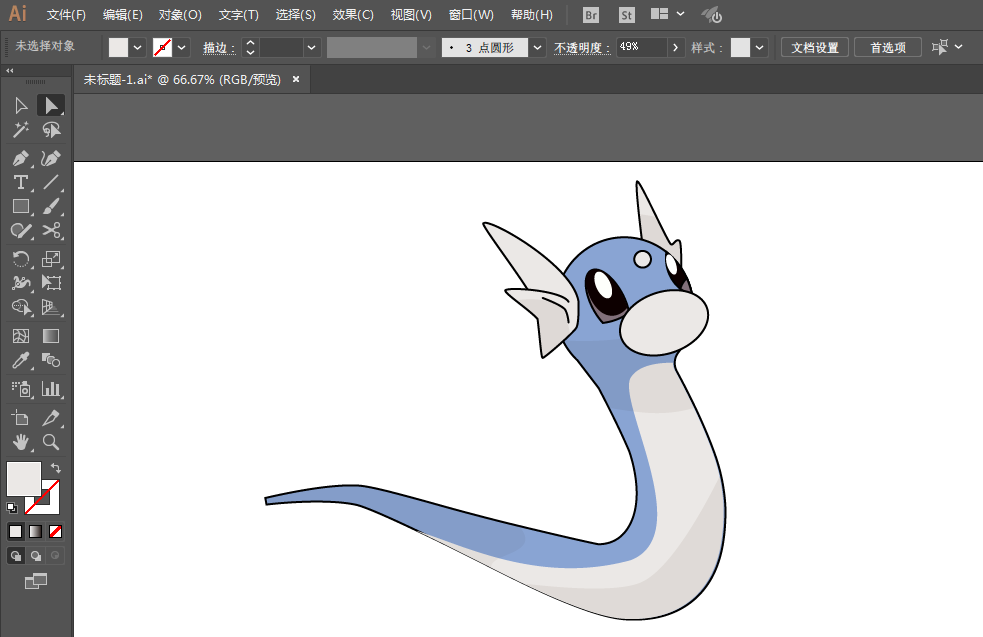This screenshot has height=637, width=983.
Task: Change screen mode at toolbox bottom
Action: click(36, 581)
